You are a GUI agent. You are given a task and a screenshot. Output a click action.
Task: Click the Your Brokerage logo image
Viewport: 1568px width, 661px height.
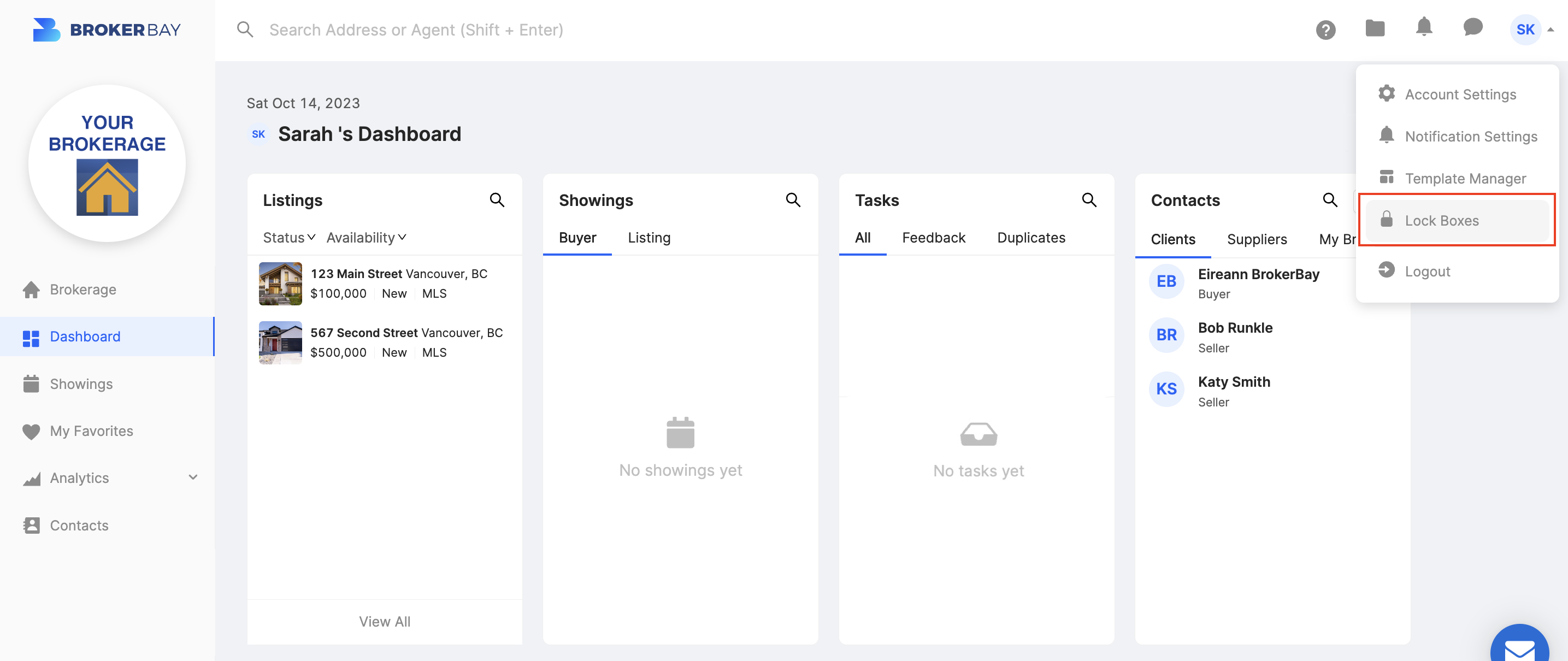[107, 164]
